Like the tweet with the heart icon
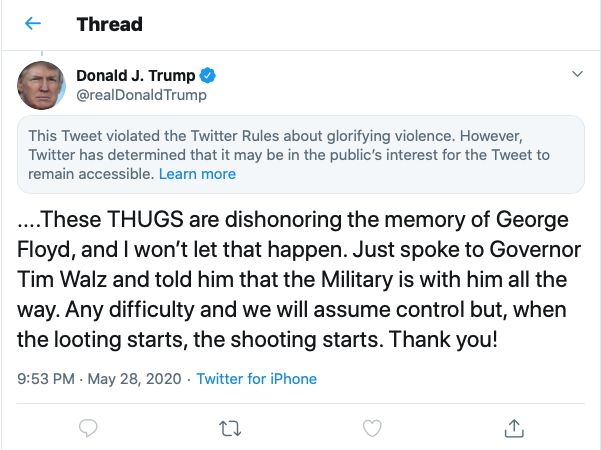The height and width of the screenshot is (450, 601). (x=372, y=428)
